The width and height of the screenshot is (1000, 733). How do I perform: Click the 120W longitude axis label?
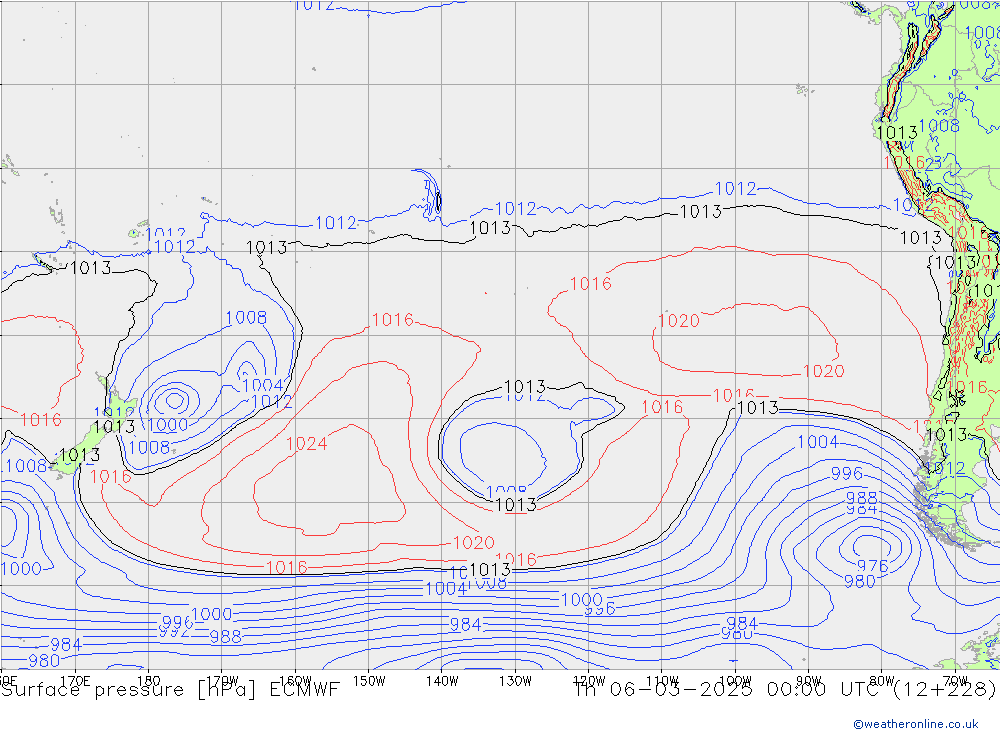(588, 680)
